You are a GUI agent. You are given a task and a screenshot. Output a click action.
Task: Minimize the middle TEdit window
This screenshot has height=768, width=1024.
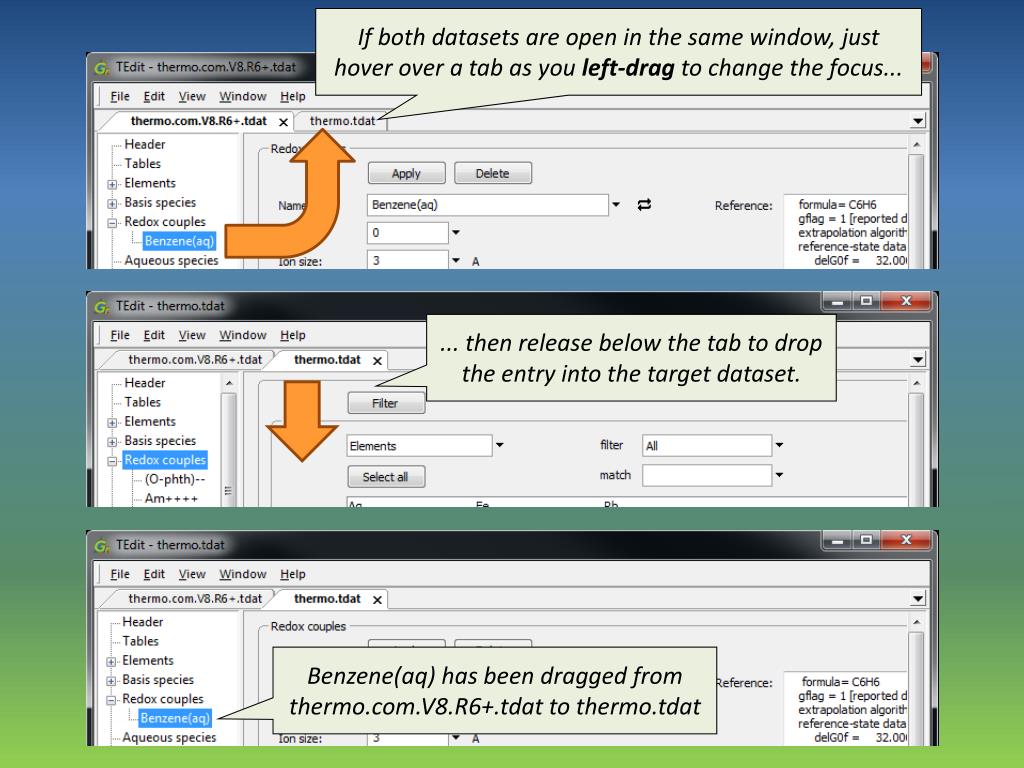pos(837,301)
